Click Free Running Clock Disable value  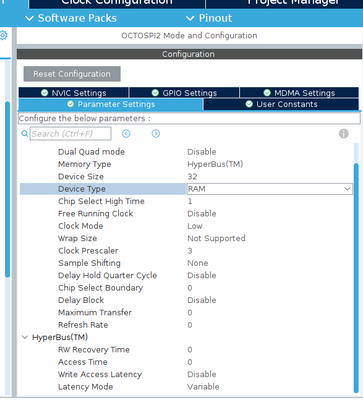(x=202, y=214)
